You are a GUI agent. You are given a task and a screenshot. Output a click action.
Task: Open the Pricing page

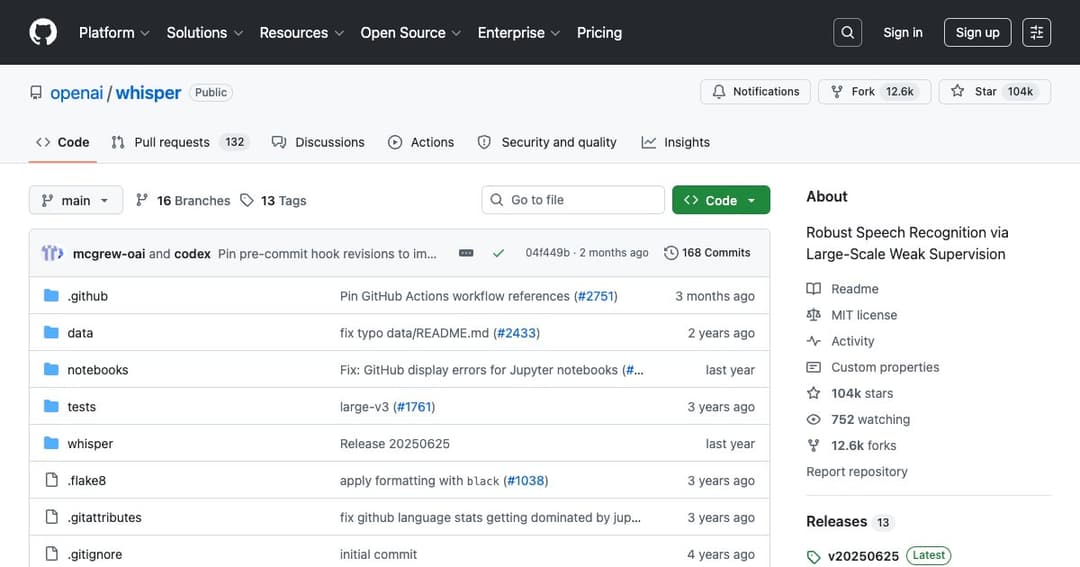(x=599, y=32)
